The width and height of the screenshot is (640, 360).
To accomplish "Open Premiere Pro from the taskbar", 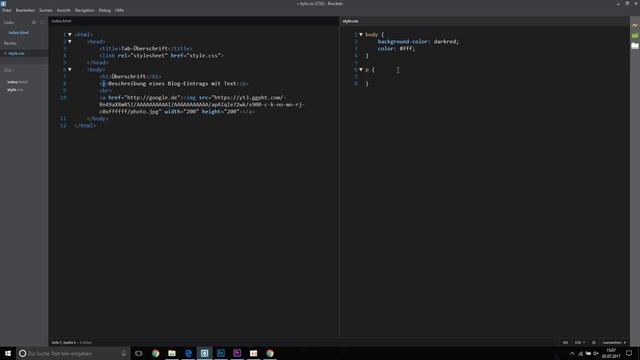I will (x=237, y=353).
